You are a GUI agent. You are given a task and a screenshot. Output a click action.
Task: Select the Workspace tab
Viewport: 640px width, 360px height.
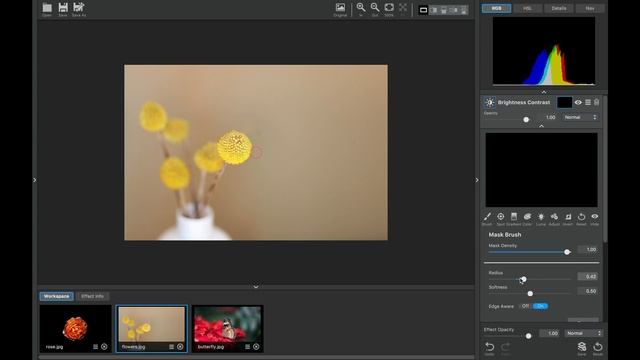pyautogui.click(x=56, y=296)
